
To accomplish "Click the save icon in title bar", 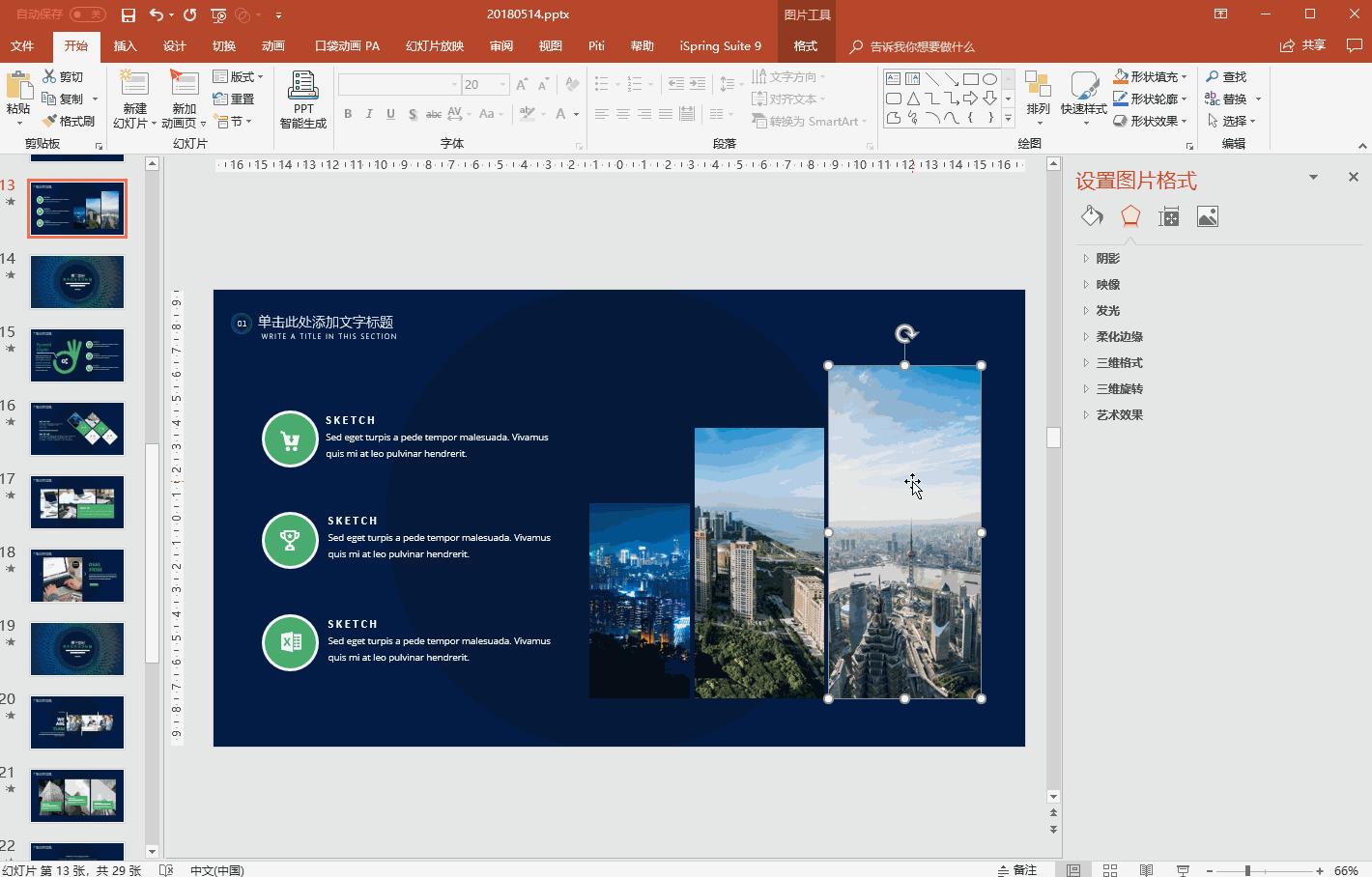I will 128,14.
